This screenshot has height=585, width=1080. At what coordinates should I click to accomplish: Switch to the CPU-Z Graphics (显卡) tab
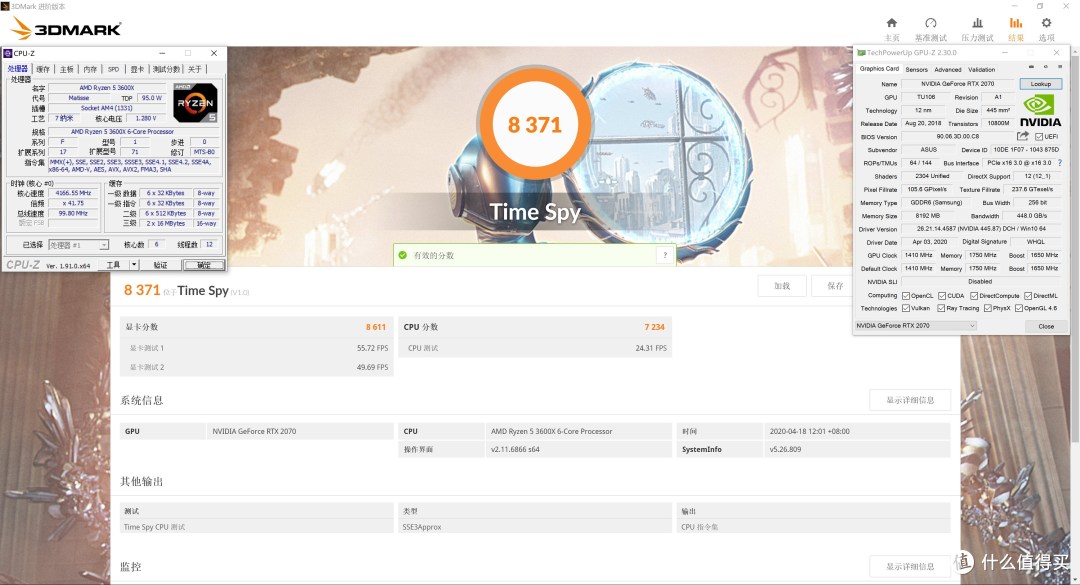137,69
